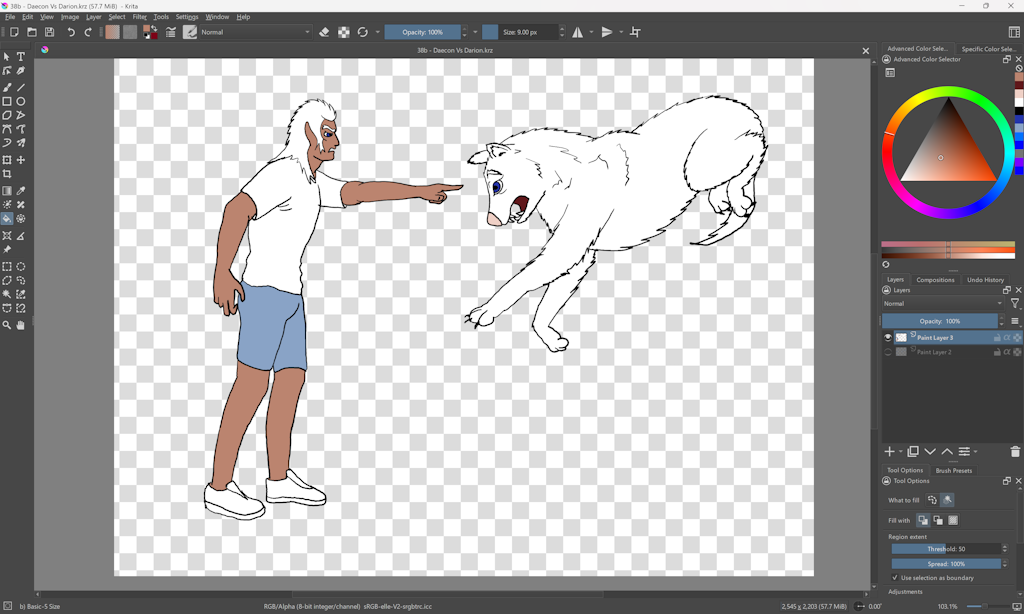Viewport: 1024px width, 614px height.
Task: Switch to the Undo History tab
Action: (x=985, y=280)
